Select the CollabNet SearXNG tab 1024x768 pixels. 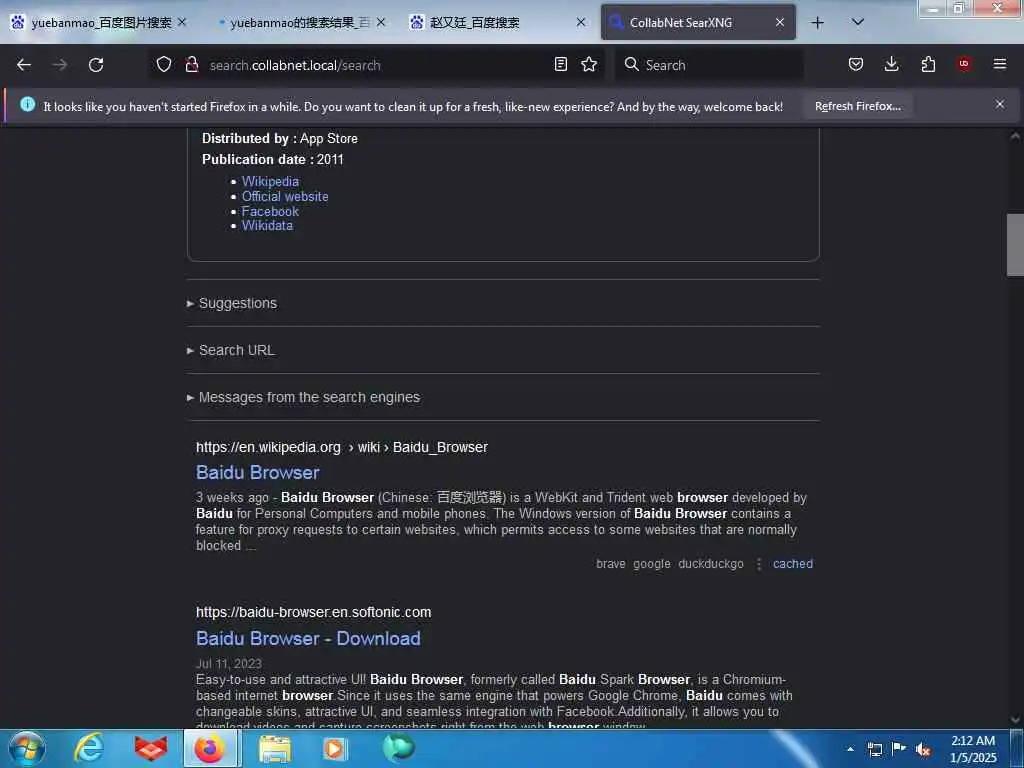tap(697, 22)
